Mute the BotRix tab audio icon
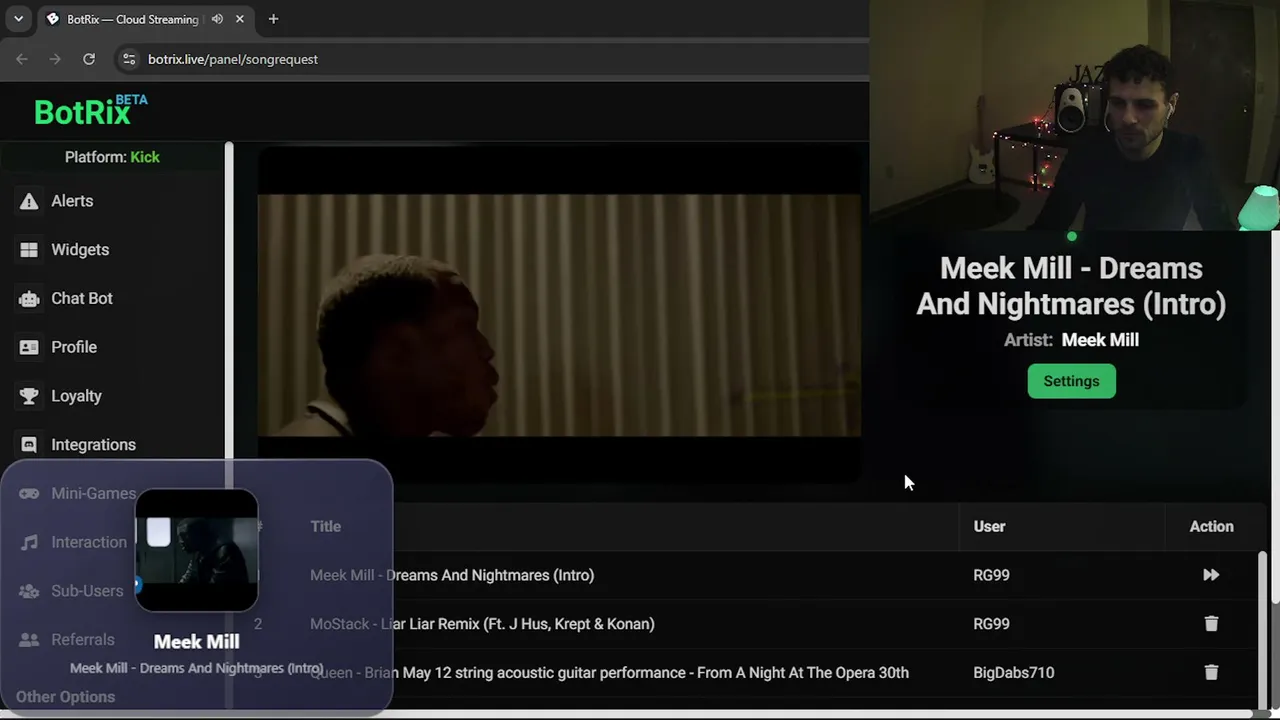 (217, 19)
